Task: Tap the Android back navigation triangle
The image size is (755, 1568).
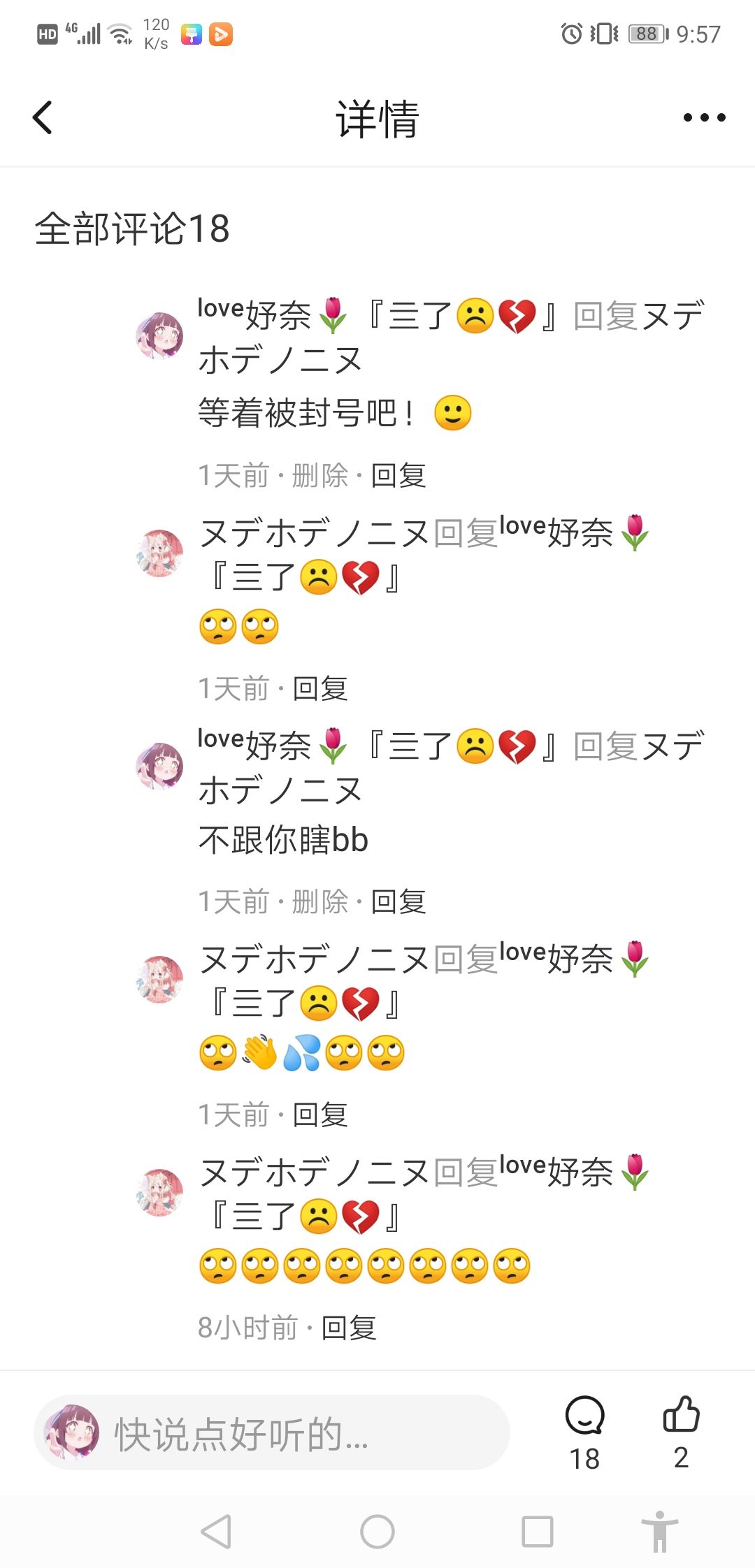Action: 216,1532
